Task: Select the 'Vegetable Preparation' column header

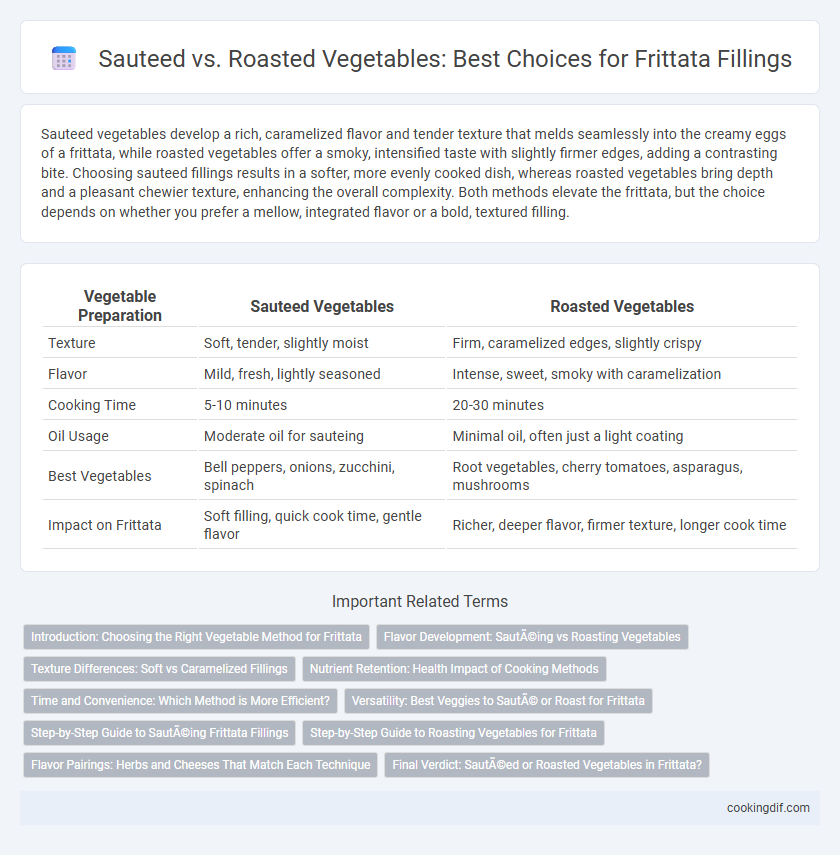Action: (120, 306)
